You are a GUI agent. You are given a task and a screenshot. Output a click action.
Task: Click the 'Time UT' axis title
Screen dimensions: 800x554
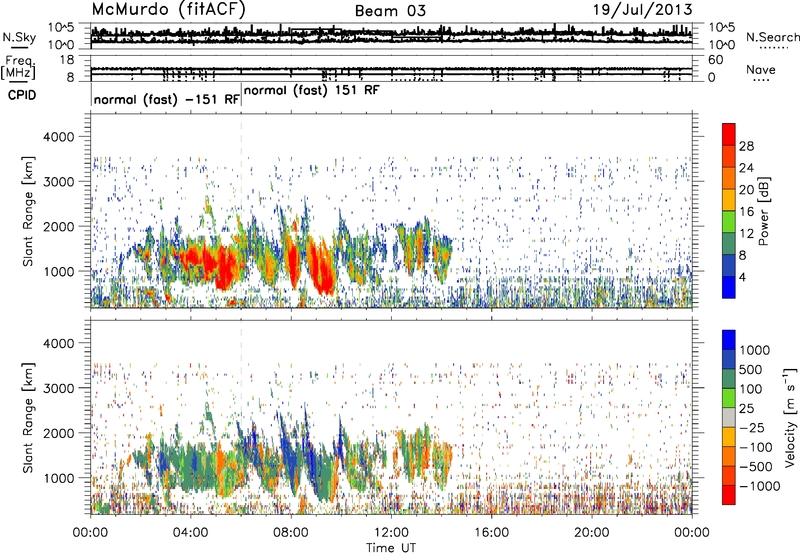click(x=391, y=548)
